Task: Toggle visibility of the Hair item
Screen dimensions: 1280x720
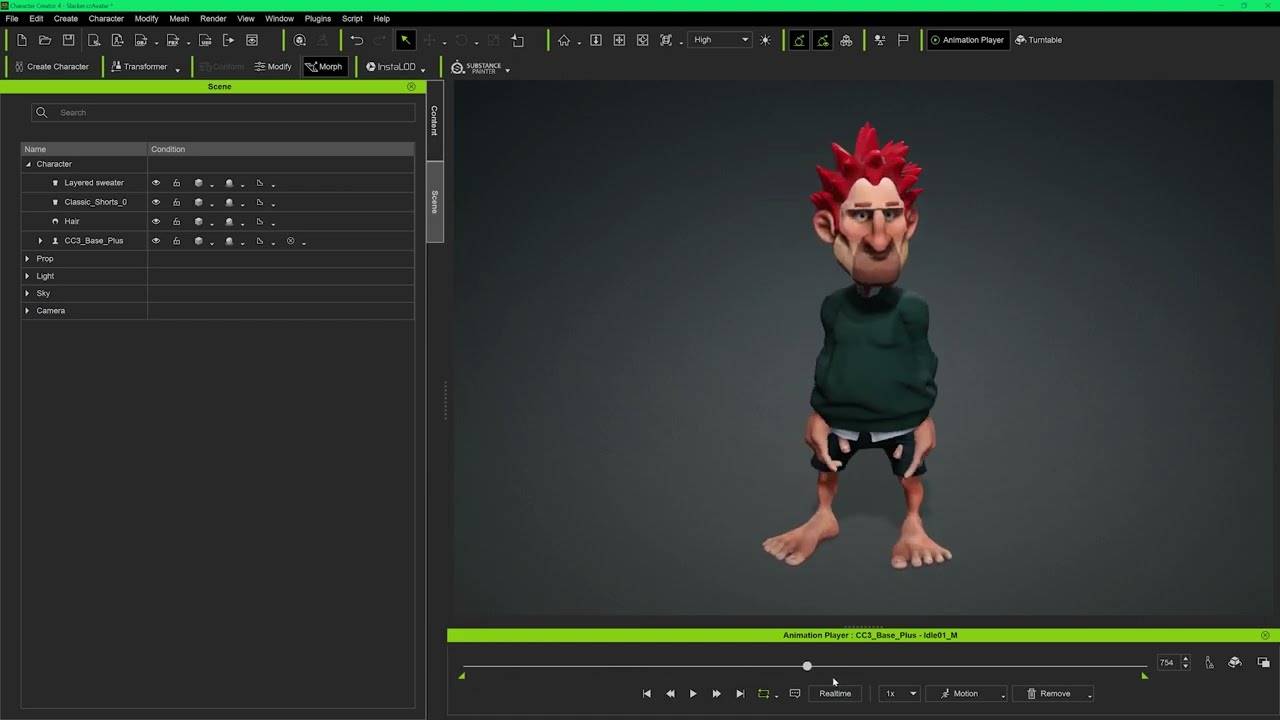Action: coord(156,221)
